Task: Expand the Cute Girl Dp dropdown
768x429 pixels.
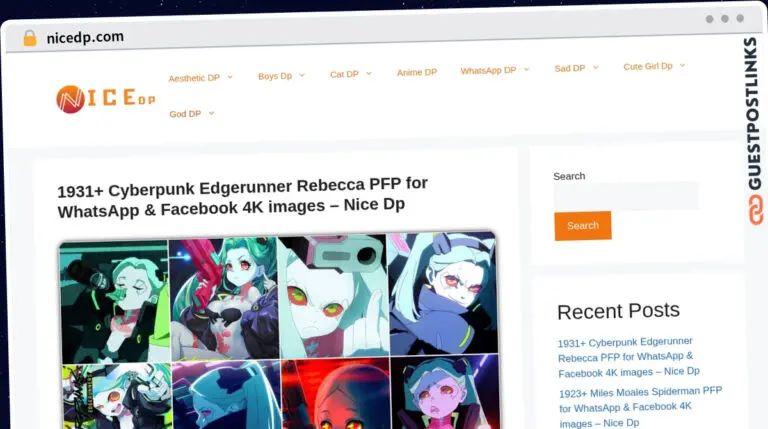Action: click(x=682, y=66)
